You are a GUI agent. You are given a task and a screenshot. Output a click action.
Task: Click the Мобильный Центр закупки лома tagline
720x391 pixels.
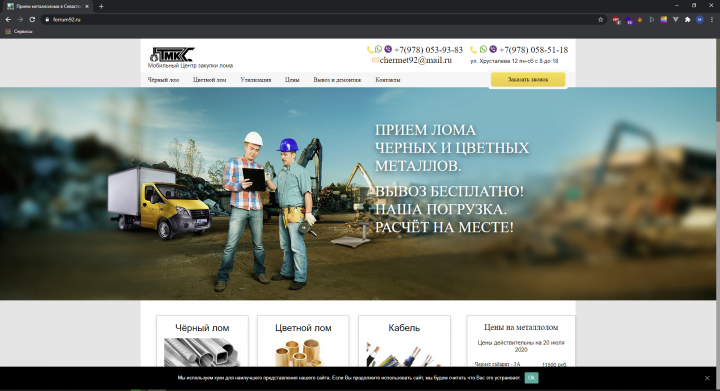click(x=190, y=66)
